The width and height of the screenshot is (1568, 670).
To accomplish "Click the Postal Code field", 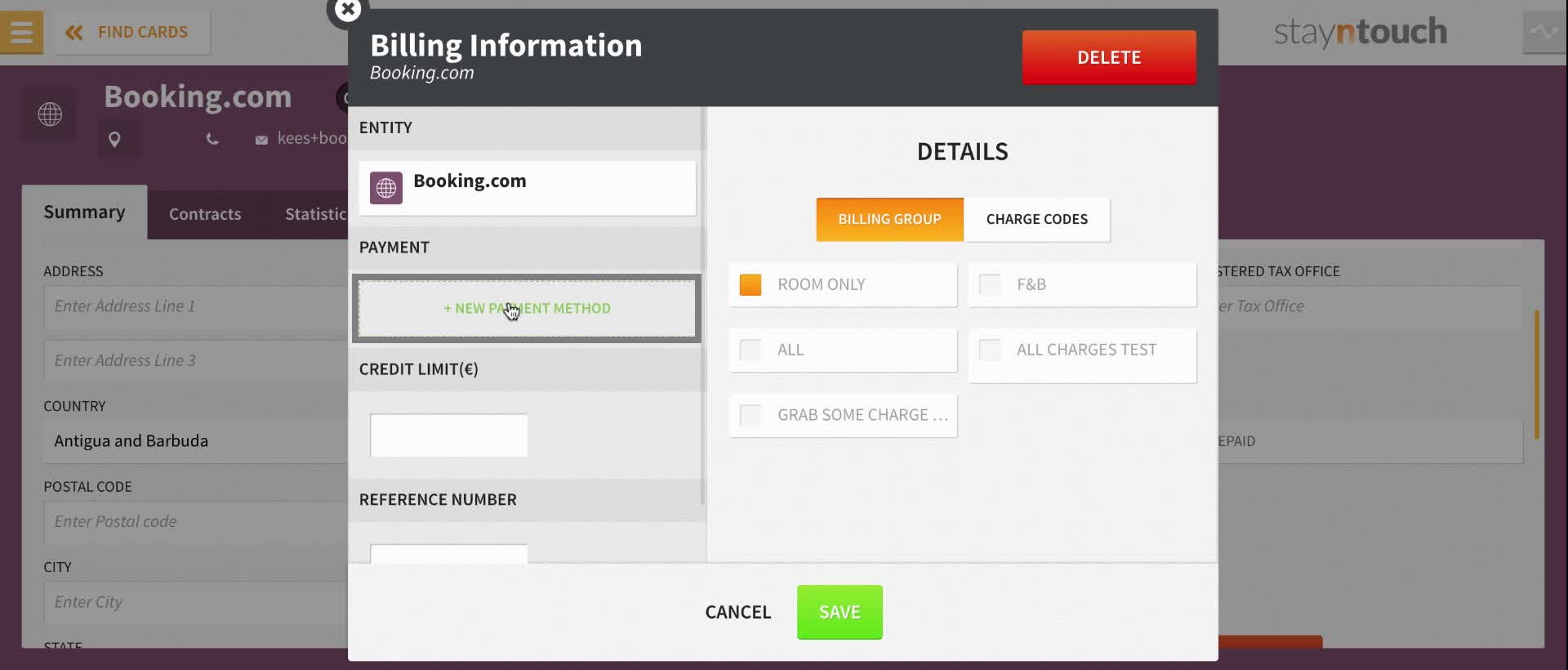I will pos(196,521).
